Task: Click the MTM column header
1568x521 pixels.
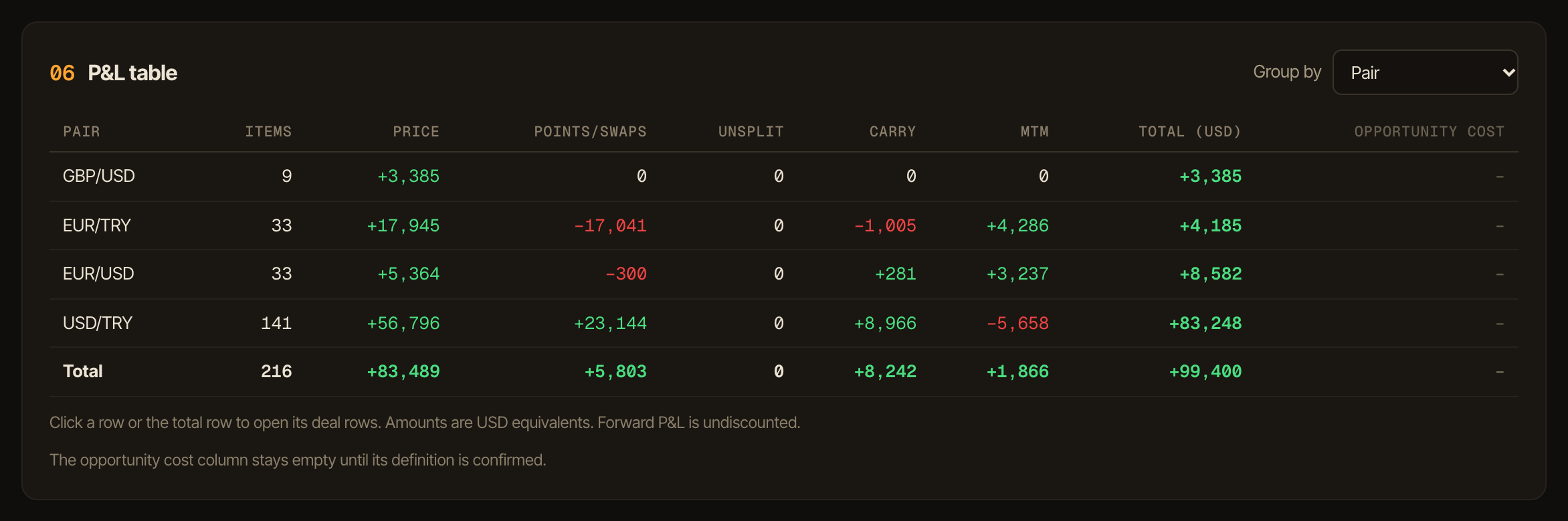Action: pyautogui.click(x=1035, y=132)
